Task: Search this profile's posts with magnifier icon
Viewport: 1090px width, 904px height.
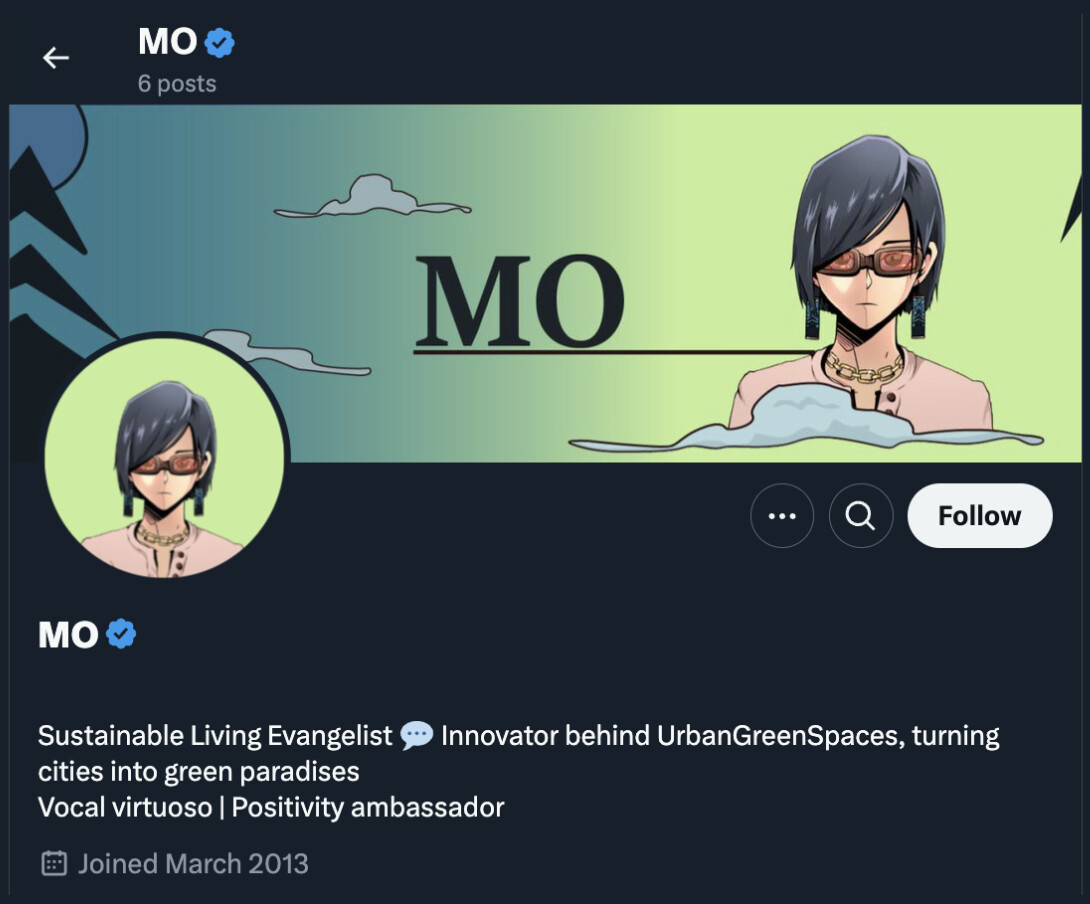Action: coord(861,516)
